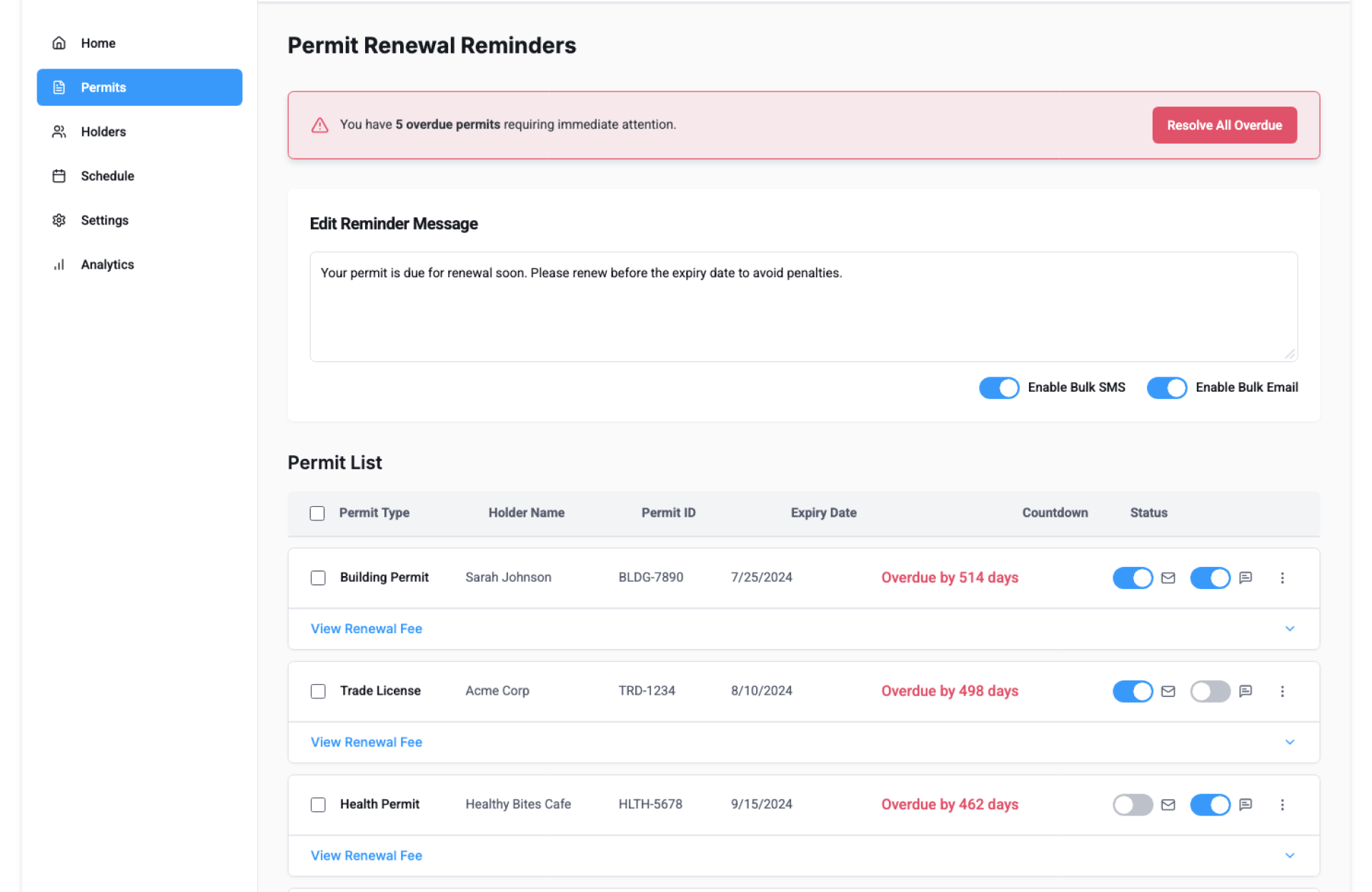Viewport: 1372px width, 892px height.
Task: Open three-dot menu for Trade License row
Action: pos(1282,691)
